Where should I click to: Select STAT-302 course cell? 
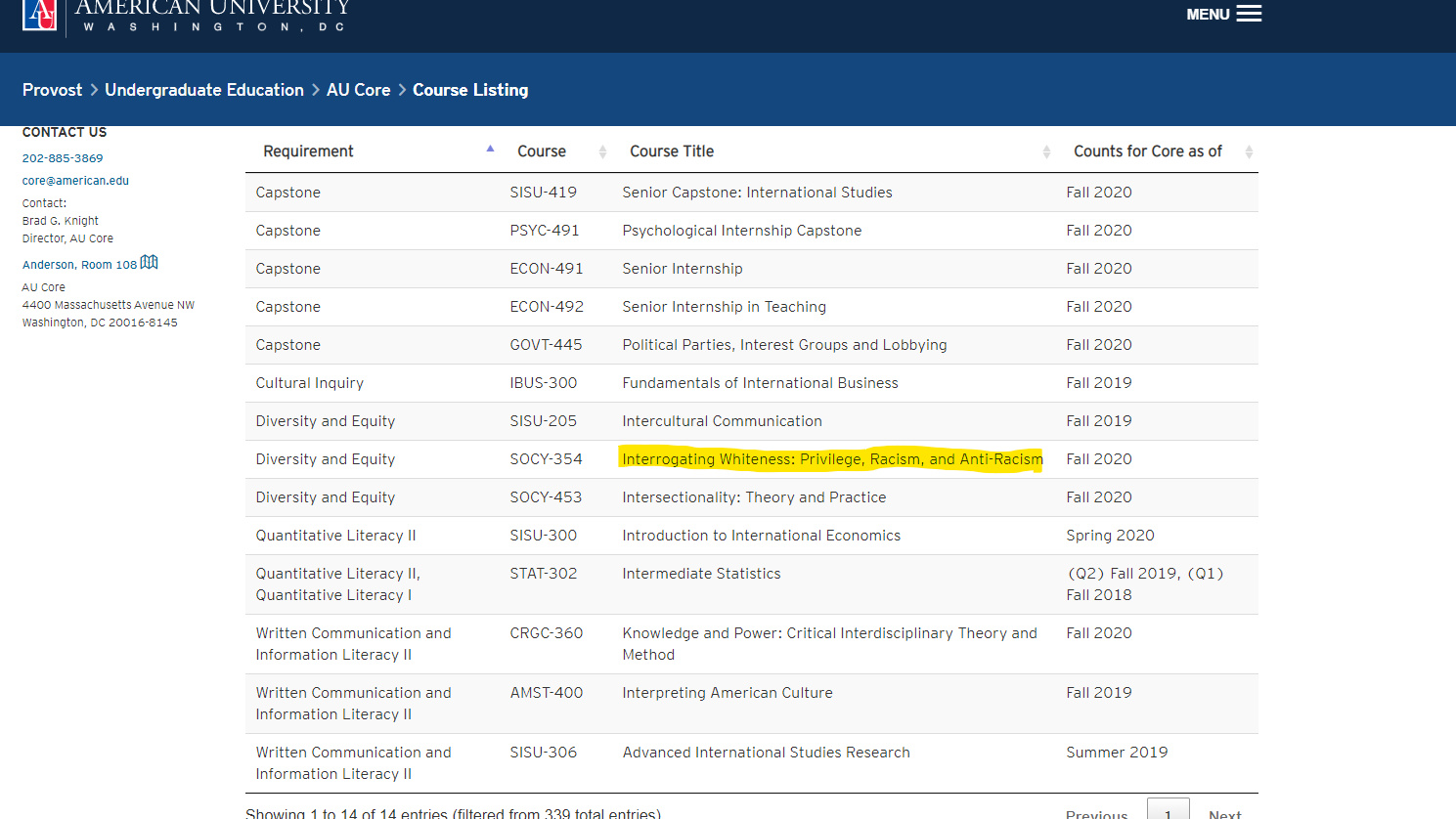click(x=544, y=574)
